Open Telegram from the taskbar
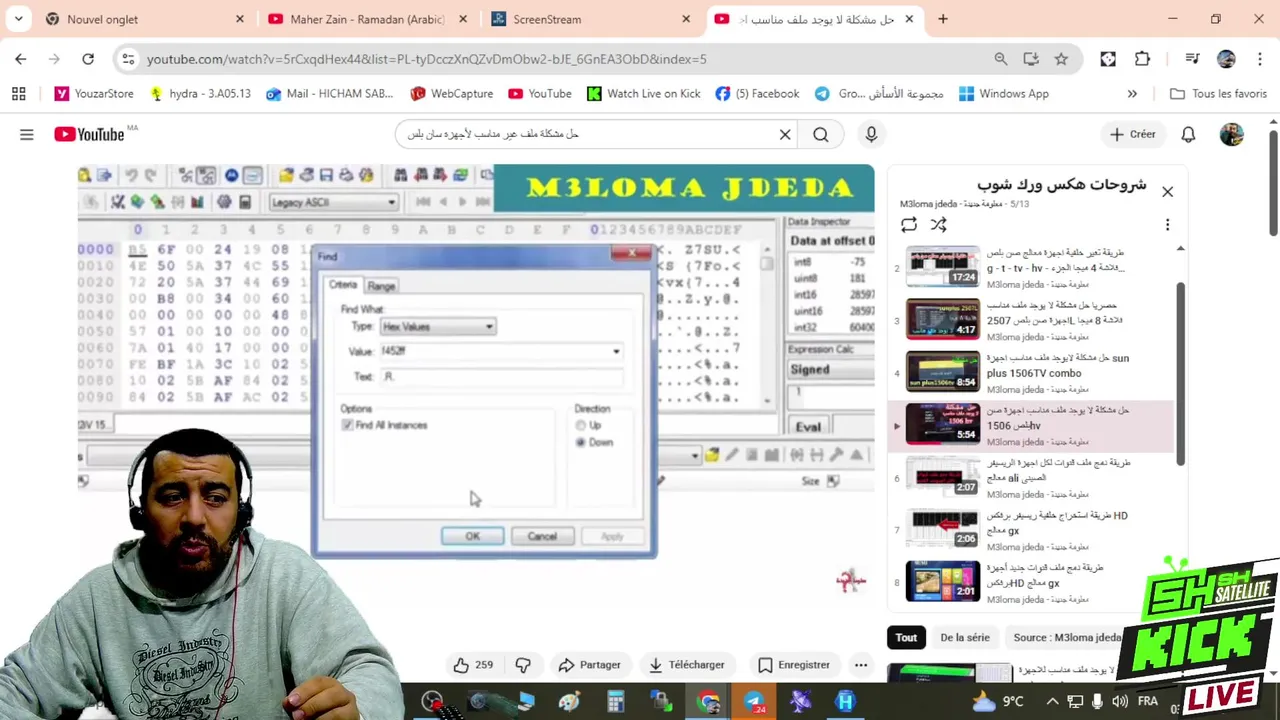1280x720 pixels. (x=754, y=701)
